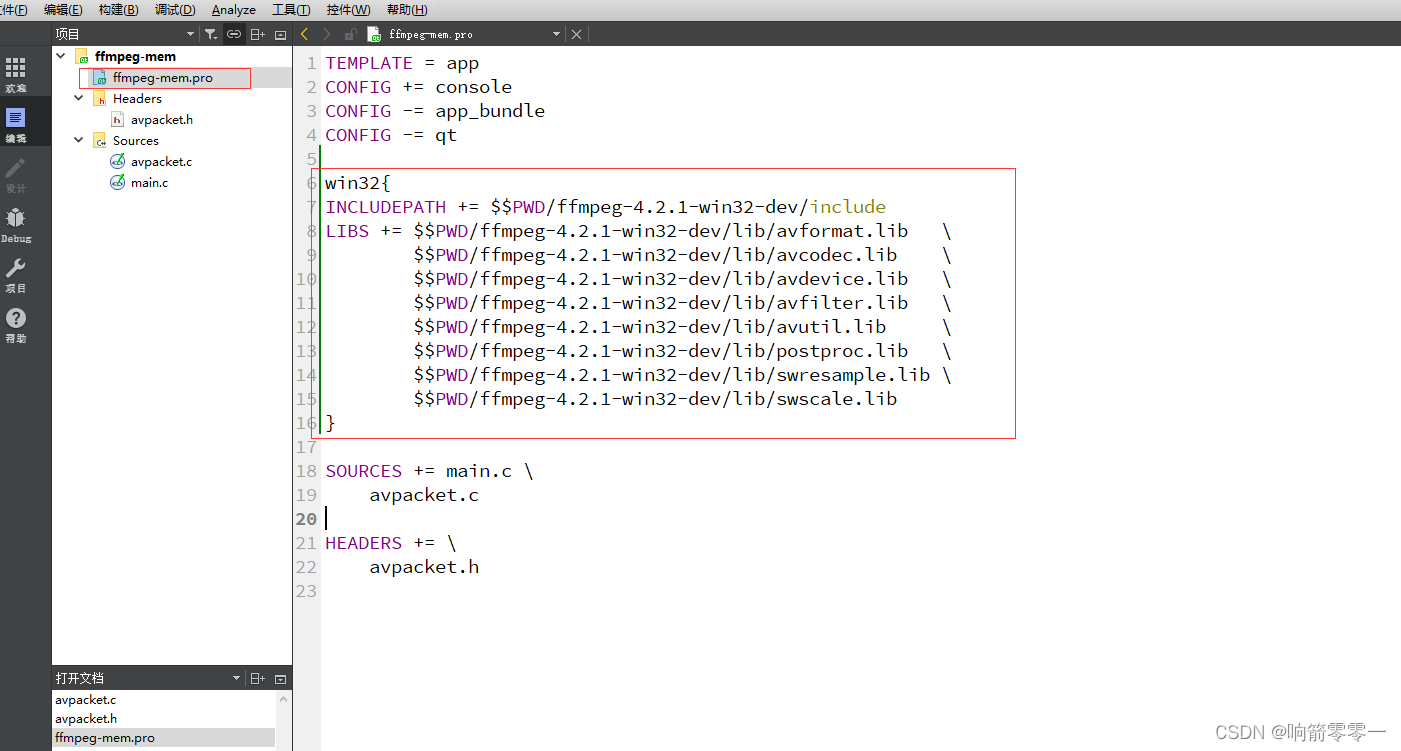The image size is (1401, 751).
Task: Click the avpacket.h entry under HEADERS
Action: pyautogui.click(x=424, y=567)
